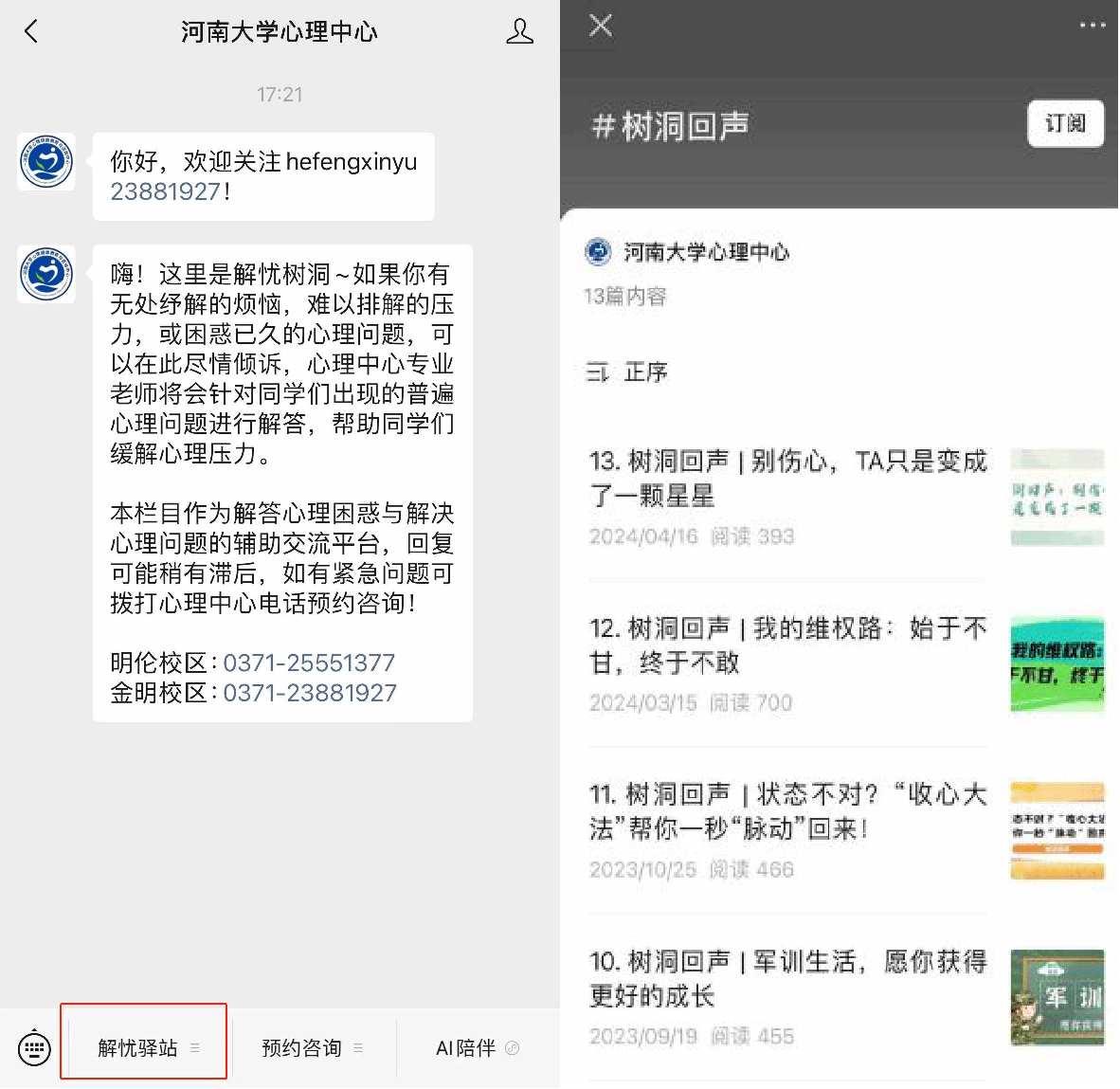Open the account profile person icon

click(519, 31)
